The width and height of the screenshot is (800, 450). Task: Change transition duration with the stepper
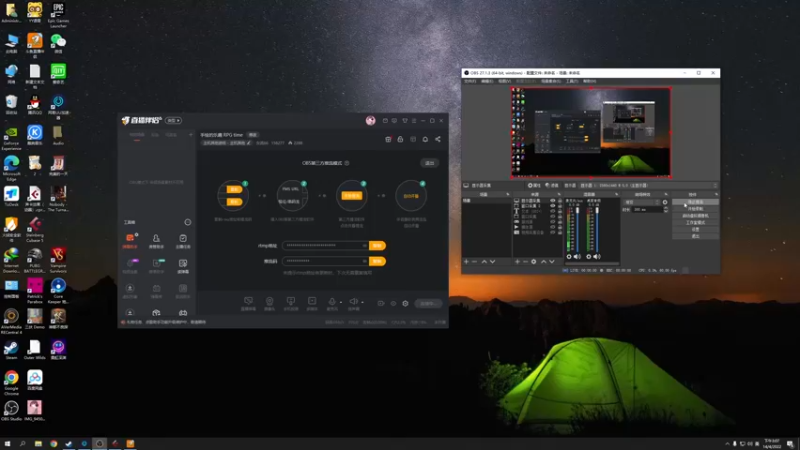[666, 210]
